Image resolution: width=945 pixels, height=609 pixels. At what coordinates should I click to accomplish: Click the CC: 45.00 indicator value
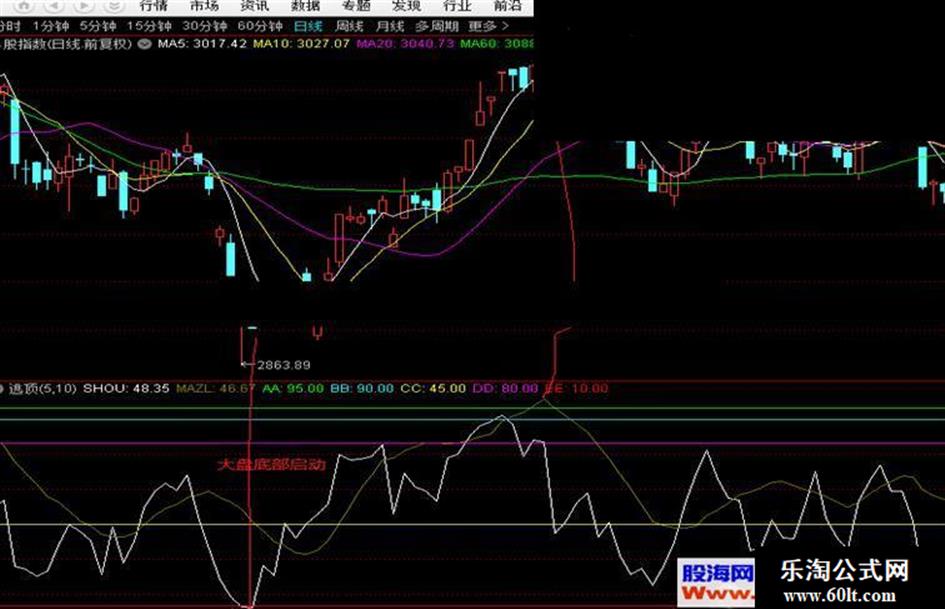(433, 388)
